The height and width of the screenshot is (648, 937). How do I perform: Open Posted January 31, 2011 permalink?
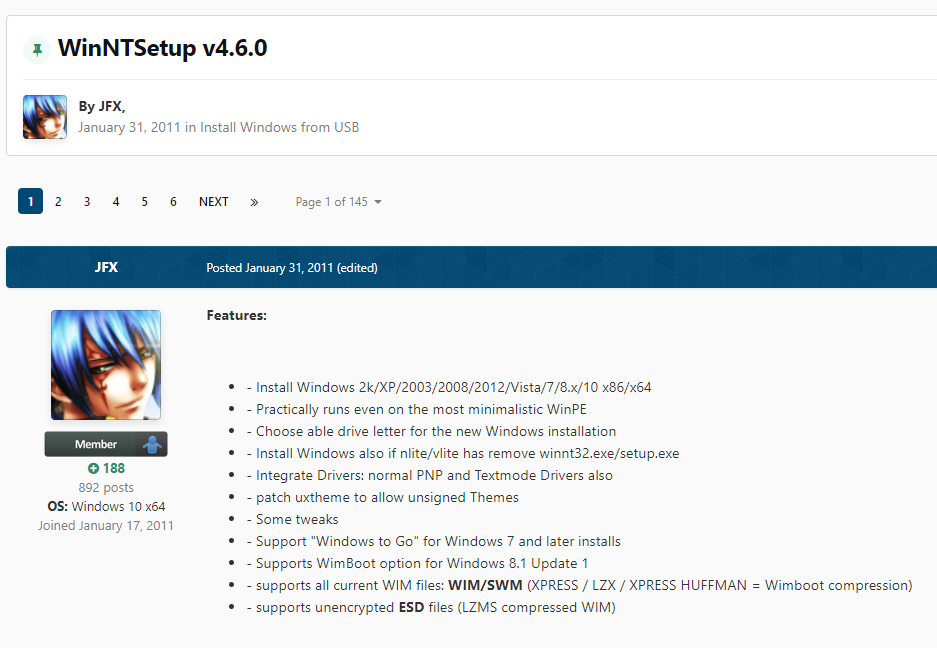point(270,268)
